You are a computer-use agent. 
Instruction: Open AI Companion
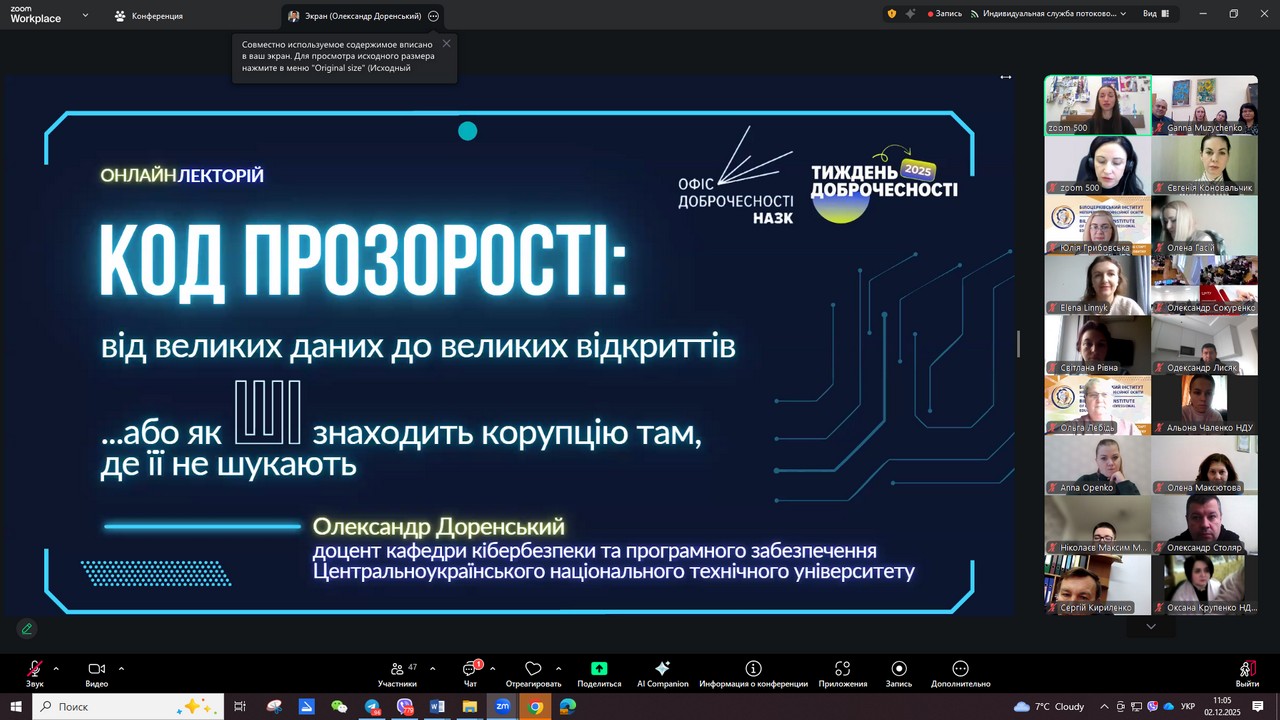pos(662,669)
